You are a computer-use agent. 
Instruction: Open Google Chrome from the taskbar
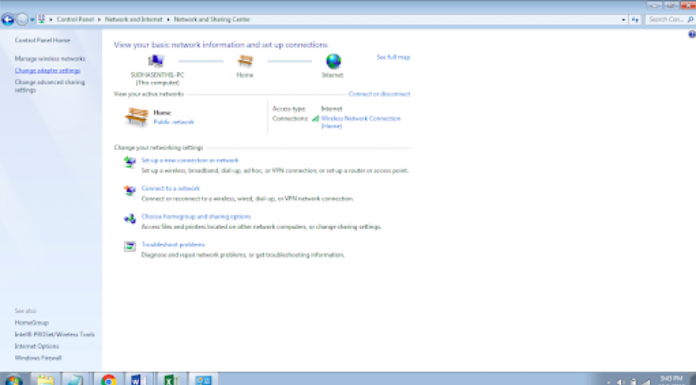[108, 380]
